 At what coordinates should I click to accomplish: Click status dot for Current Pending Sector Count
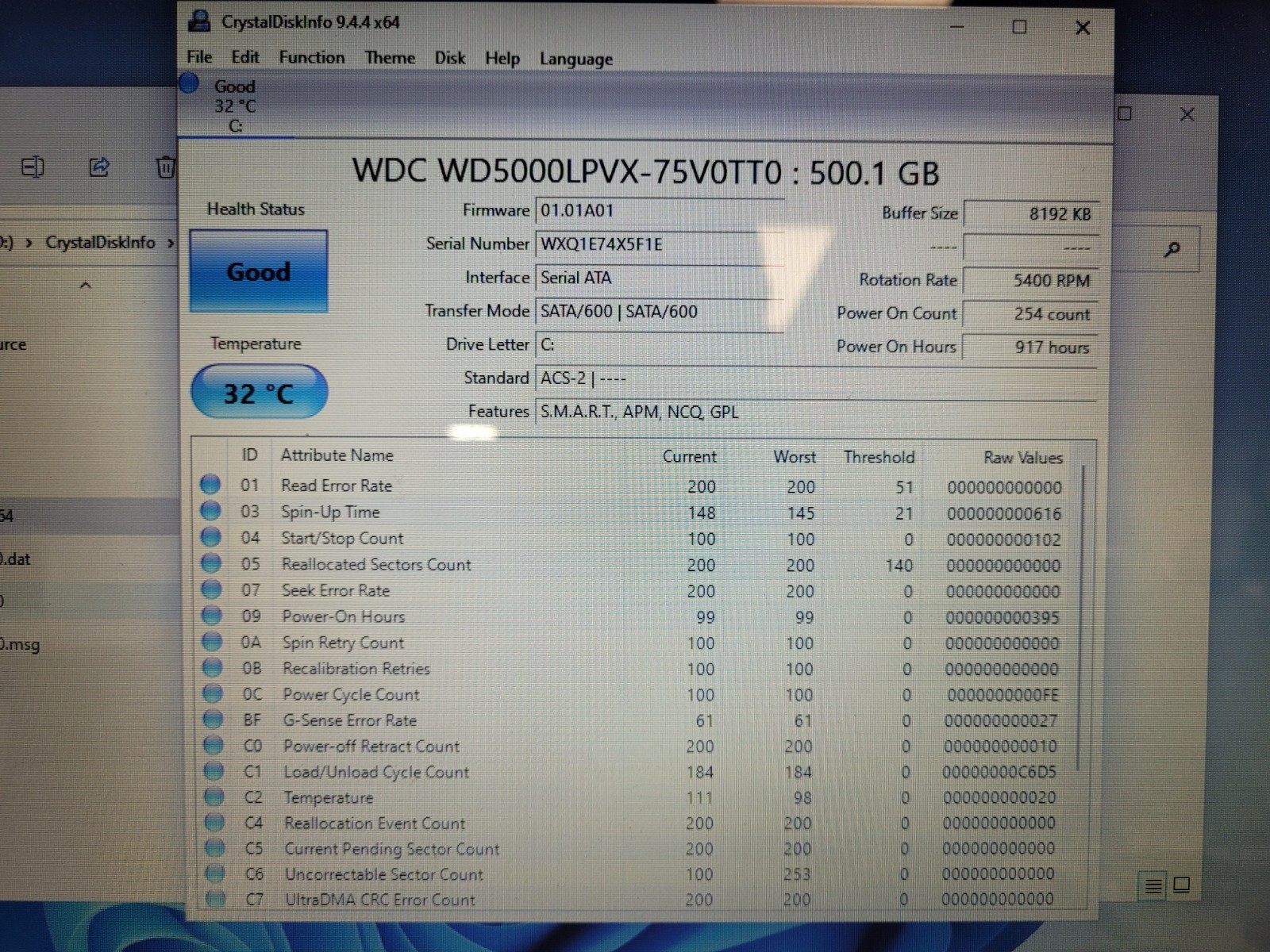click(x=214, y=847)
